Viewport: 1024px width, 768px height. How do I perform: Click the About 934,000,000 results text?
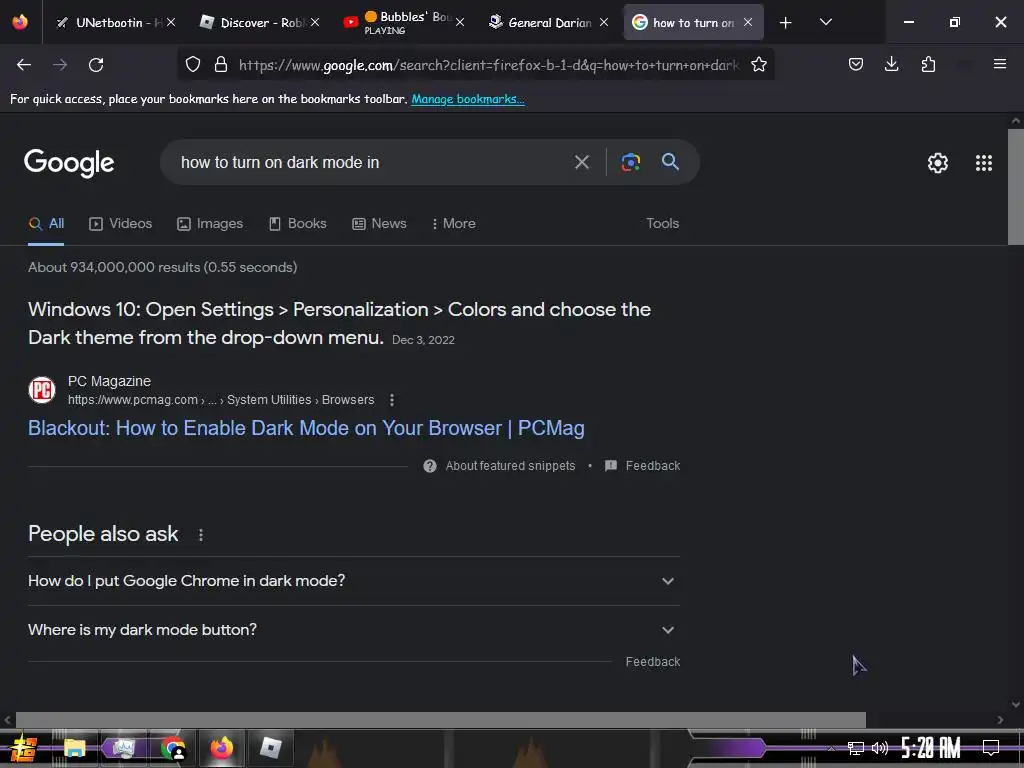click(x=163, y=267)
